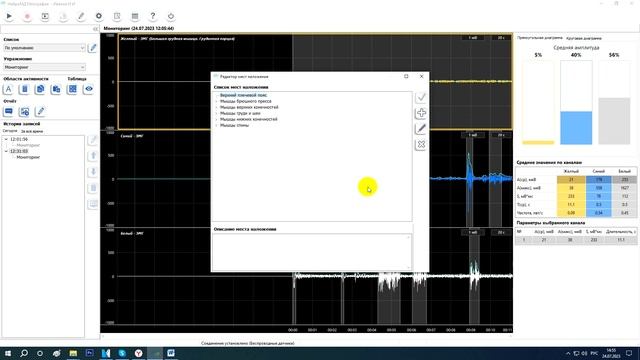Collapse left panel with double-arrow button

pyautogui.click(x=96, y=29)
